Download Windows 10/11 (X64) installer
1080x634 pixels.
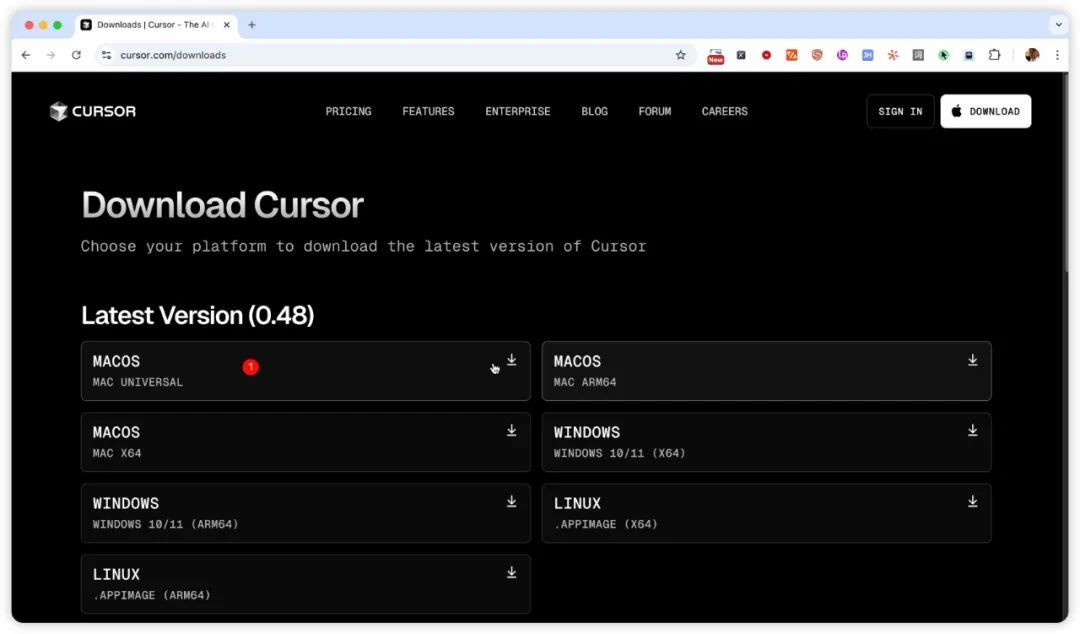pyautogui.click(x=766, y=442)
